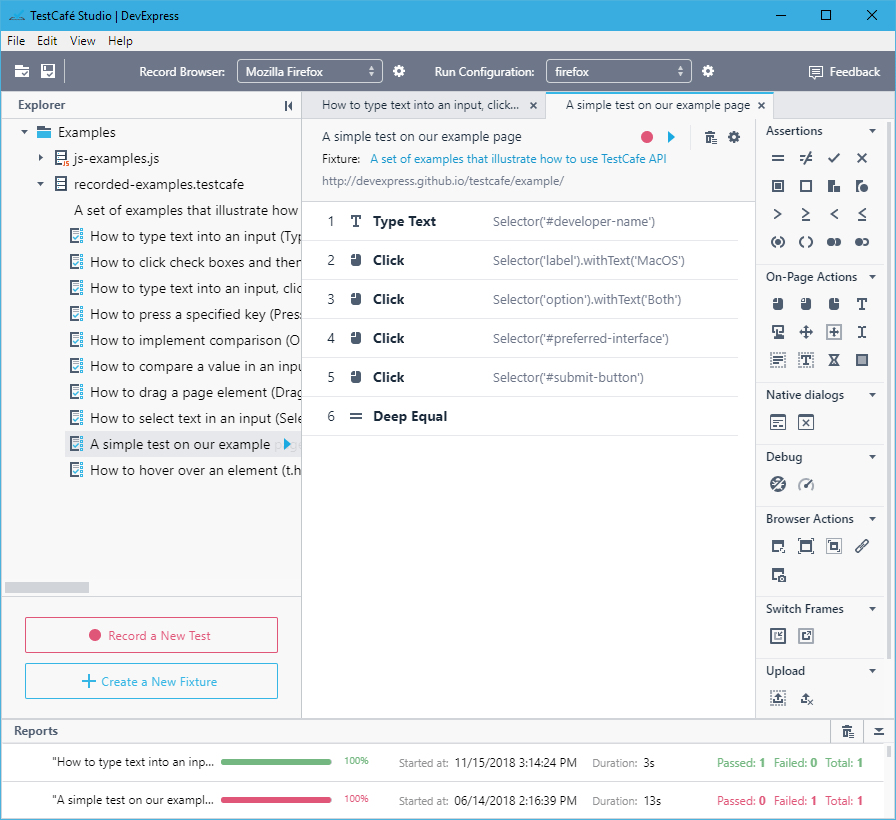Run the test with blue play icon
The width and height of the screenshot is (896, 820).
click(671, 137)
